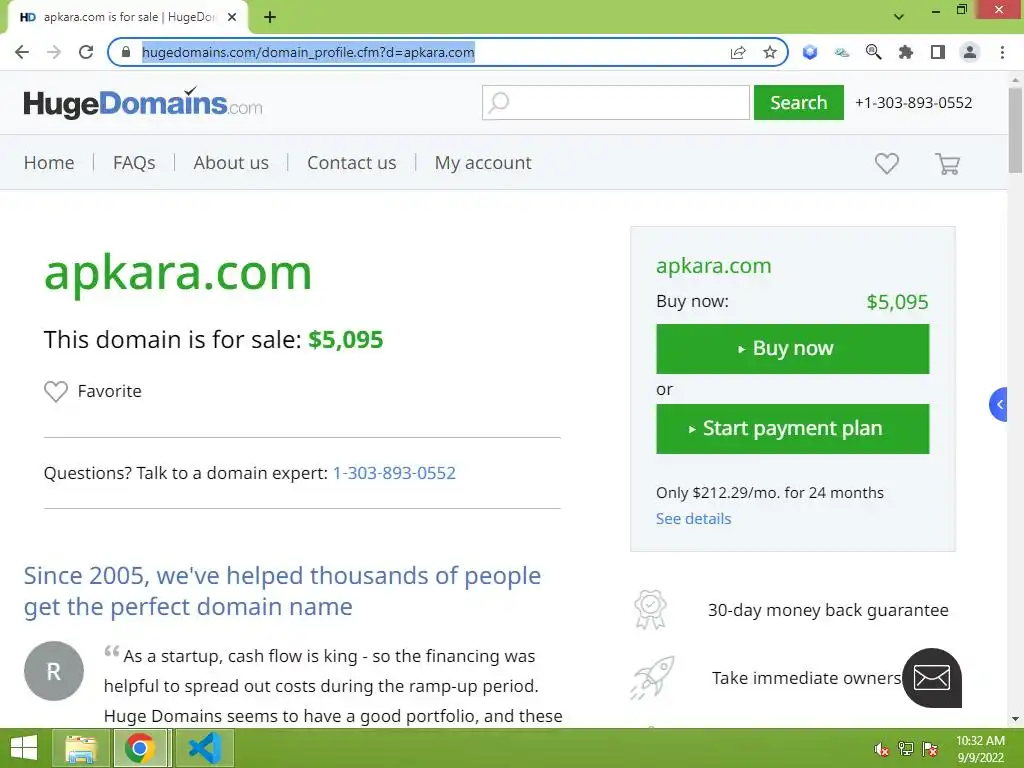Screen dimensions: 1024x768
Task: Select the apkara.com browser tab
Action: (127, 18)
